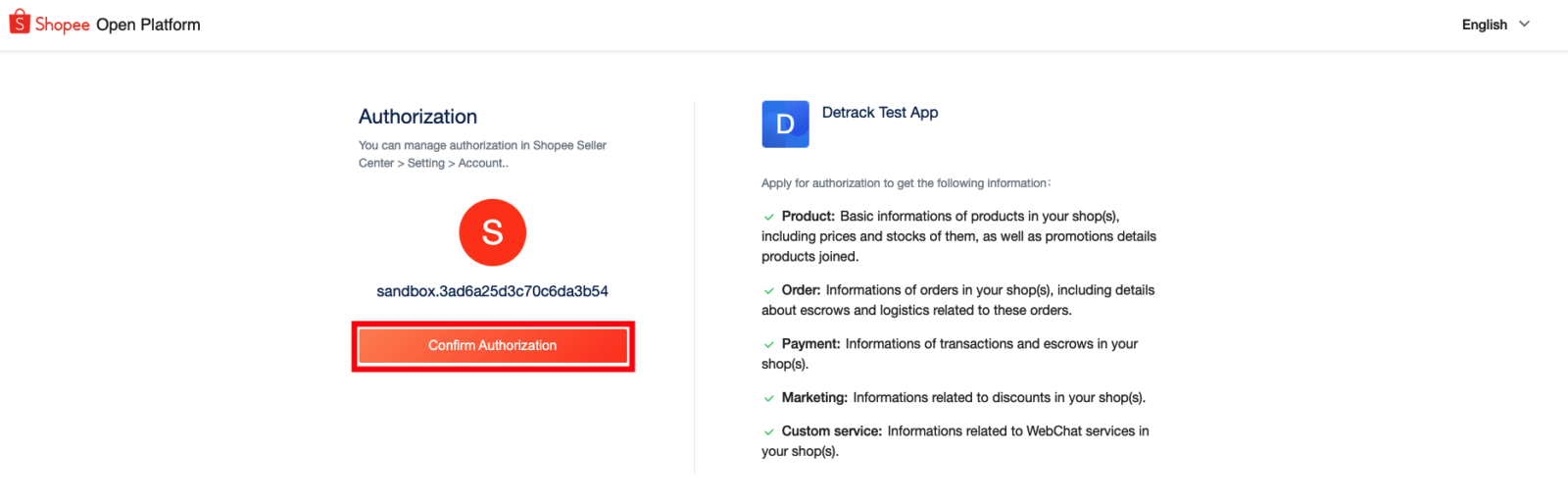Image resolution: width=1568 pixels, height=502 pixels.
Task: Click the Custom service permission label
Action: 832,431
